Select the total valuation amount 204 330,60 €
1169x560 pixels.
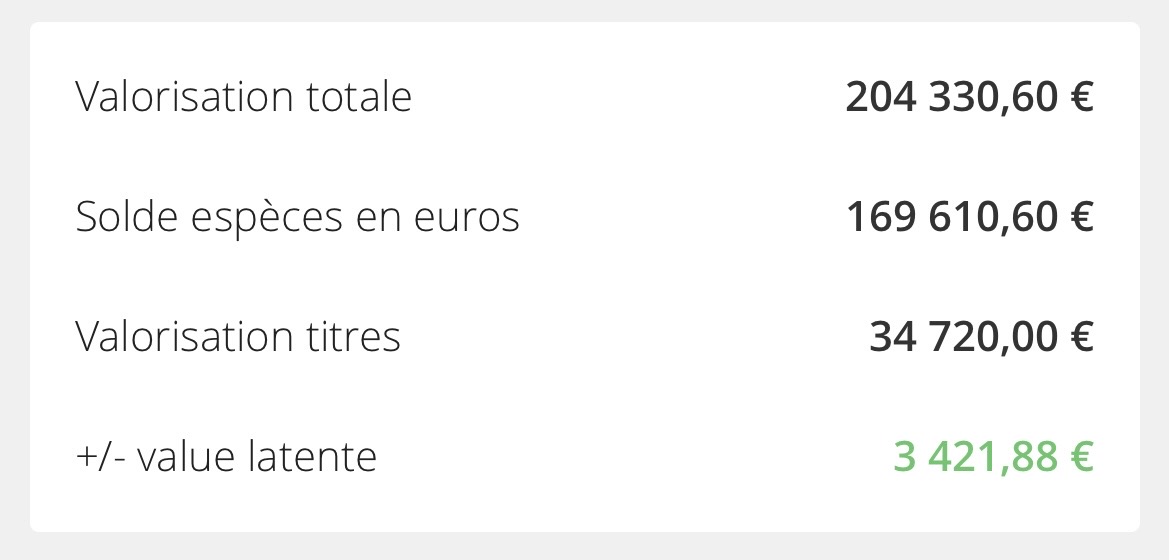[969, 98]
